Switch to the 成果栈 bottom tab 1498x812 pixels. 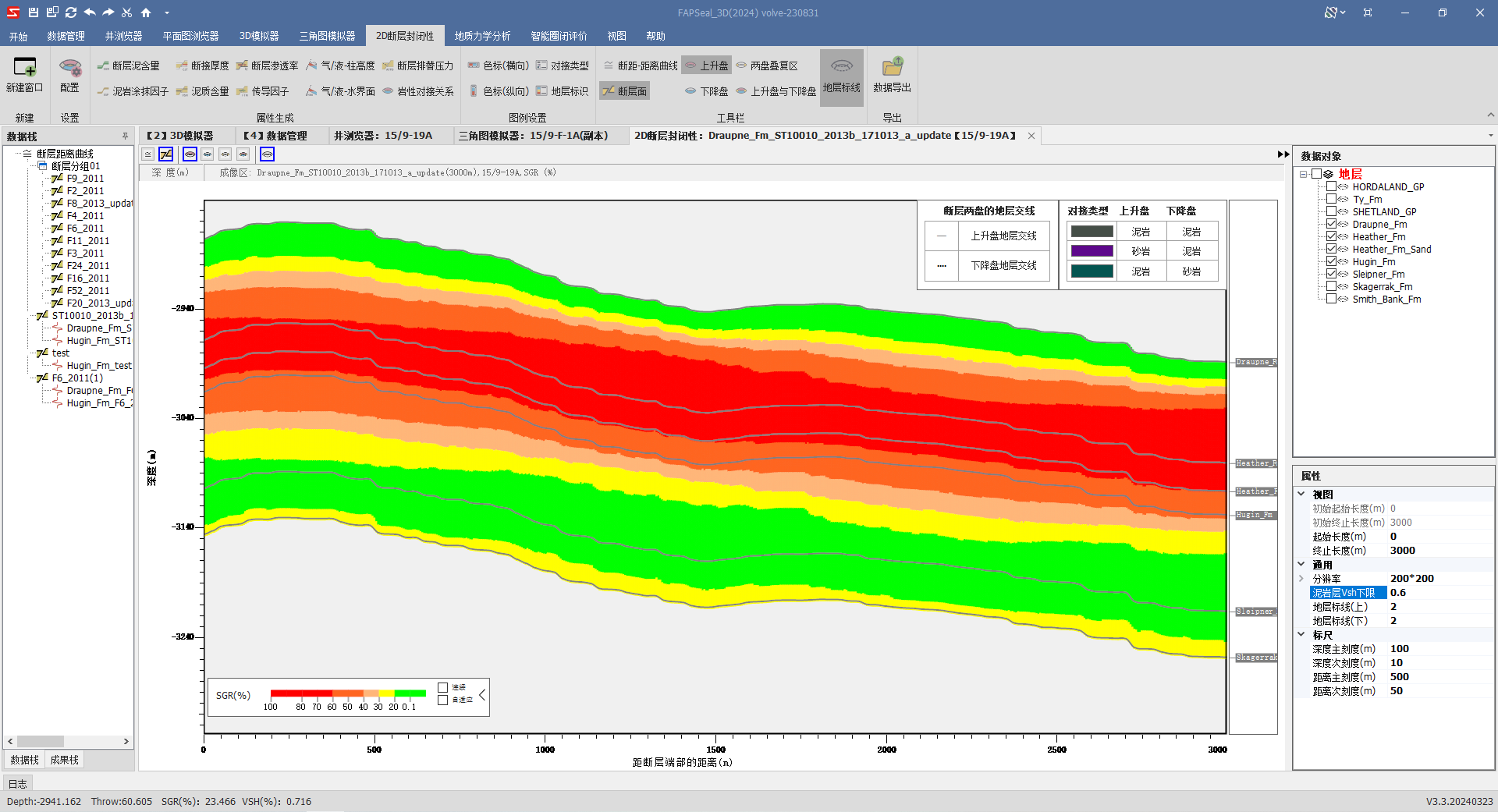(64, 760)
